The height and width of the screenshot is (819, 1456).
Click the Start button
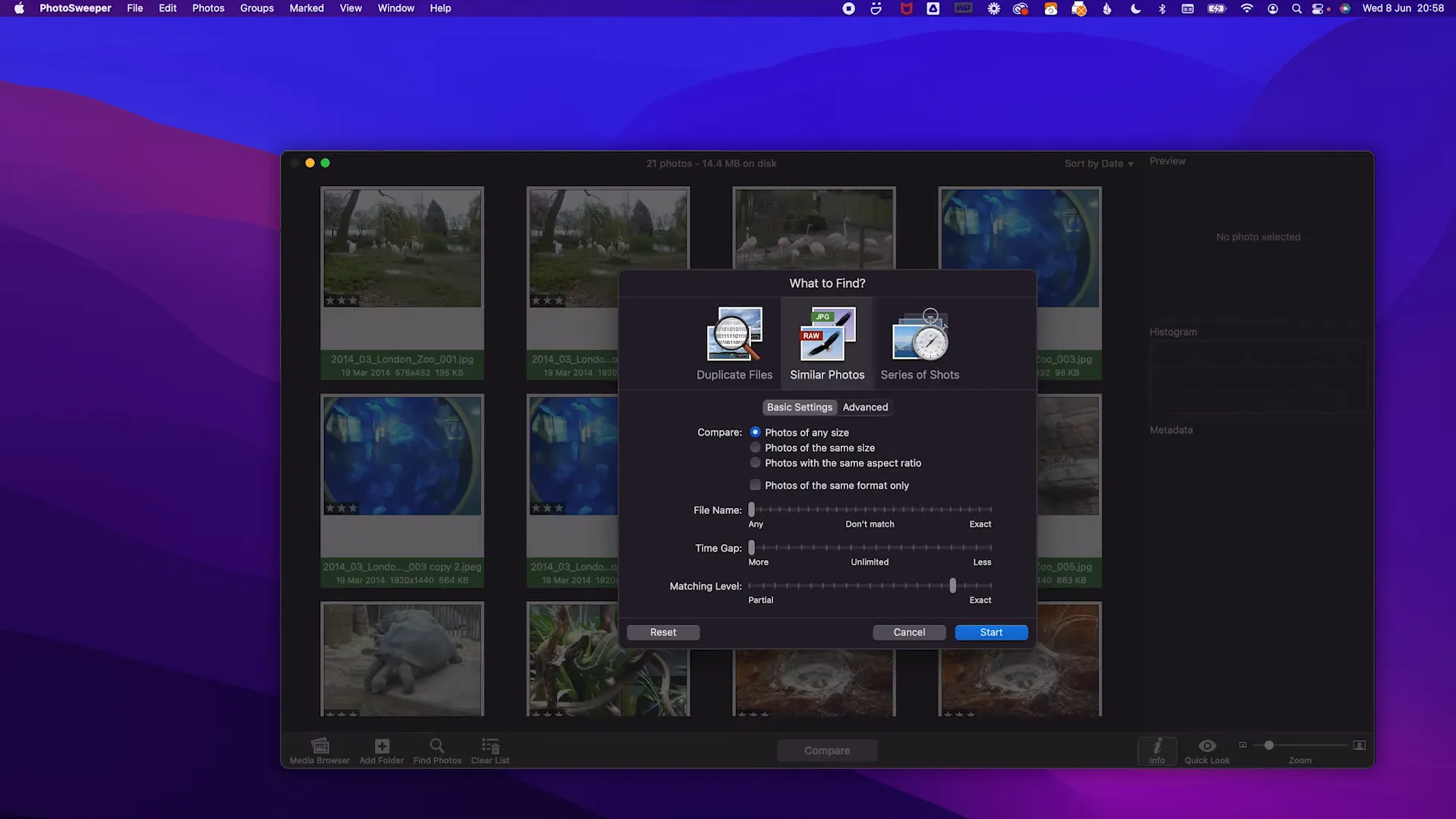(991, 632)
